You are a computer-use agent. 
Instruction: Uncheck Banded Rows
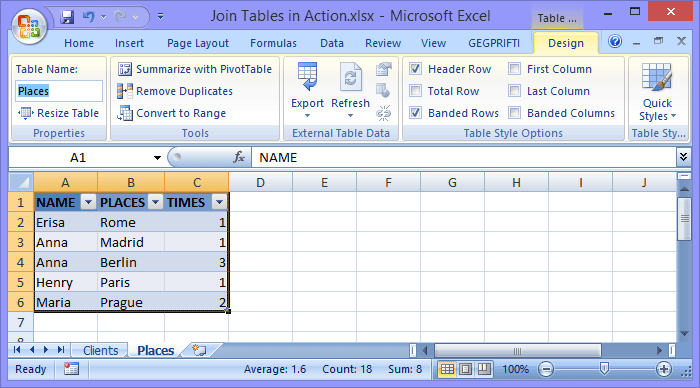click(415, 113)
